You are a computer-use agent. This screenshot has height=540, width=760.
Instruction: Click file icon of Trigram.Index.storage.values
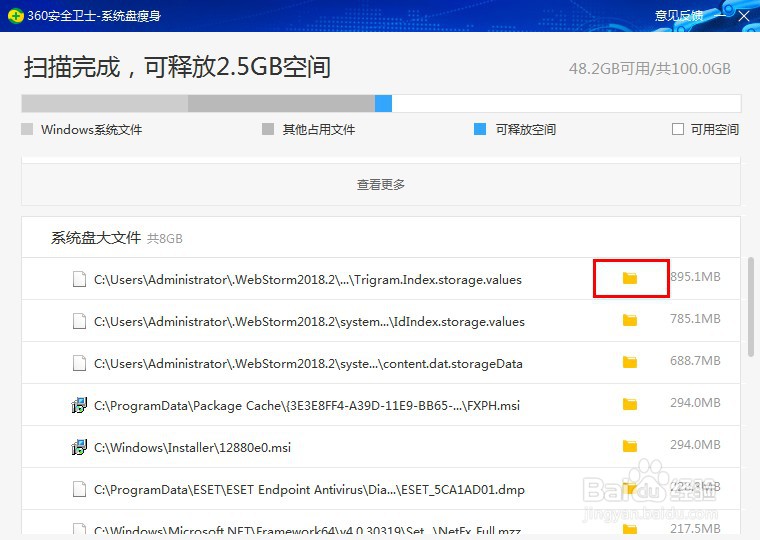(x=79, y=279)
